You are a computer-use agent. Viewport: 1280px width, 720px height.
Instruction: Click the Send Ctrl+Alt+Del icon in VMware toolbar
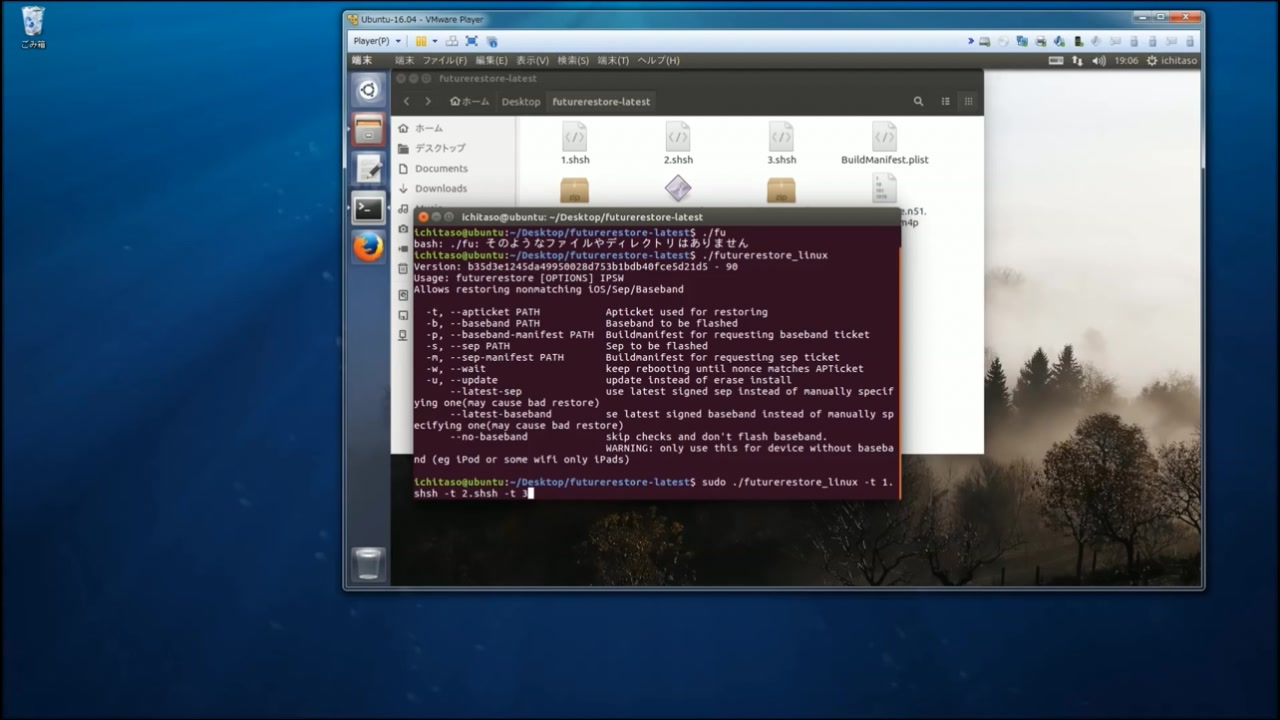pyautogui.click(x=452, y=41)
